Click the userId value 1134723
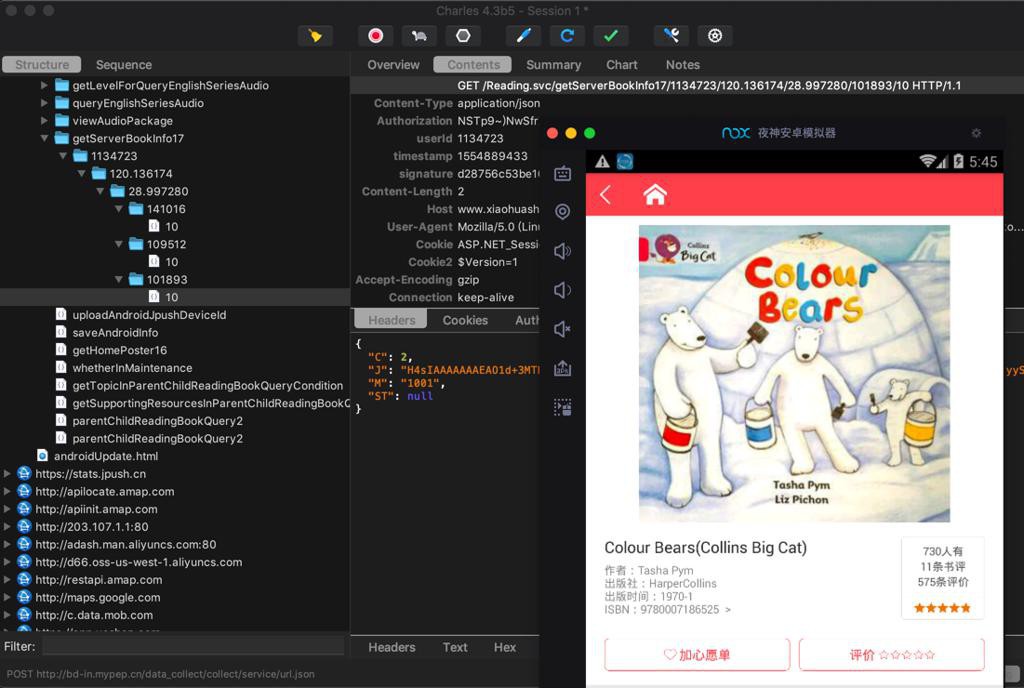 pyautogui.click(x=480, y=138)
